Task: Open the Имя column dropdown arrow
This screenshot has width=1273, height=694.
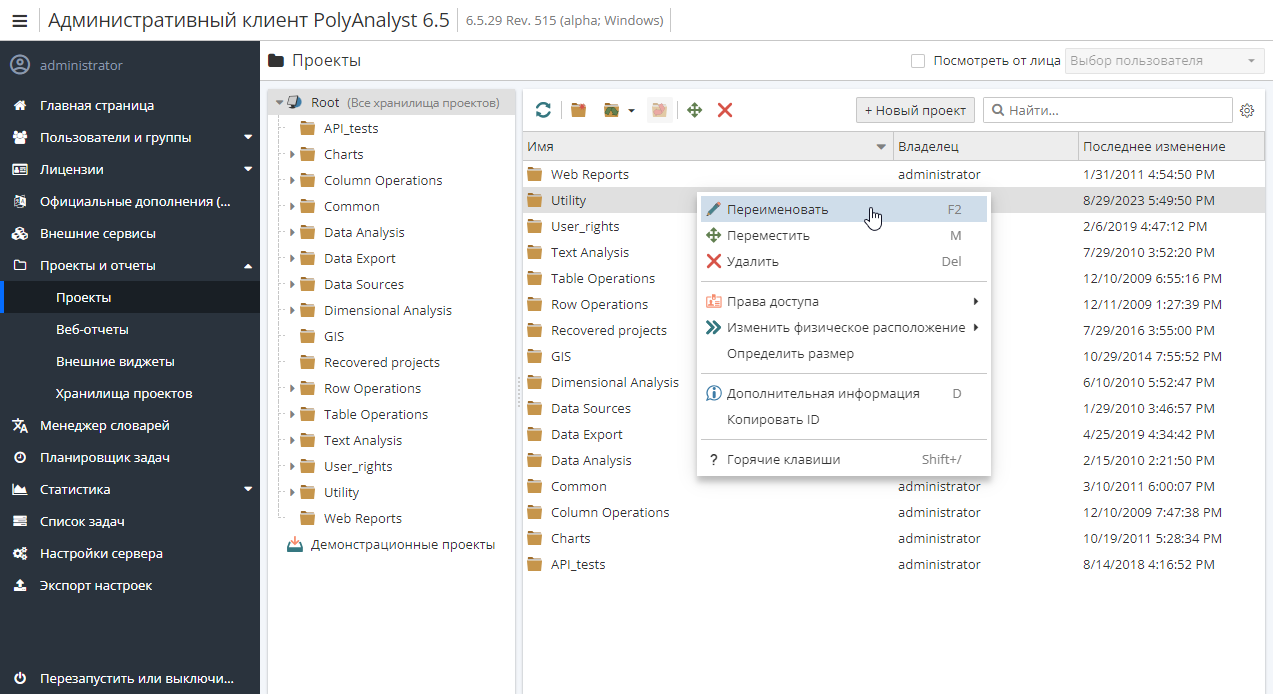Action: 881,147
